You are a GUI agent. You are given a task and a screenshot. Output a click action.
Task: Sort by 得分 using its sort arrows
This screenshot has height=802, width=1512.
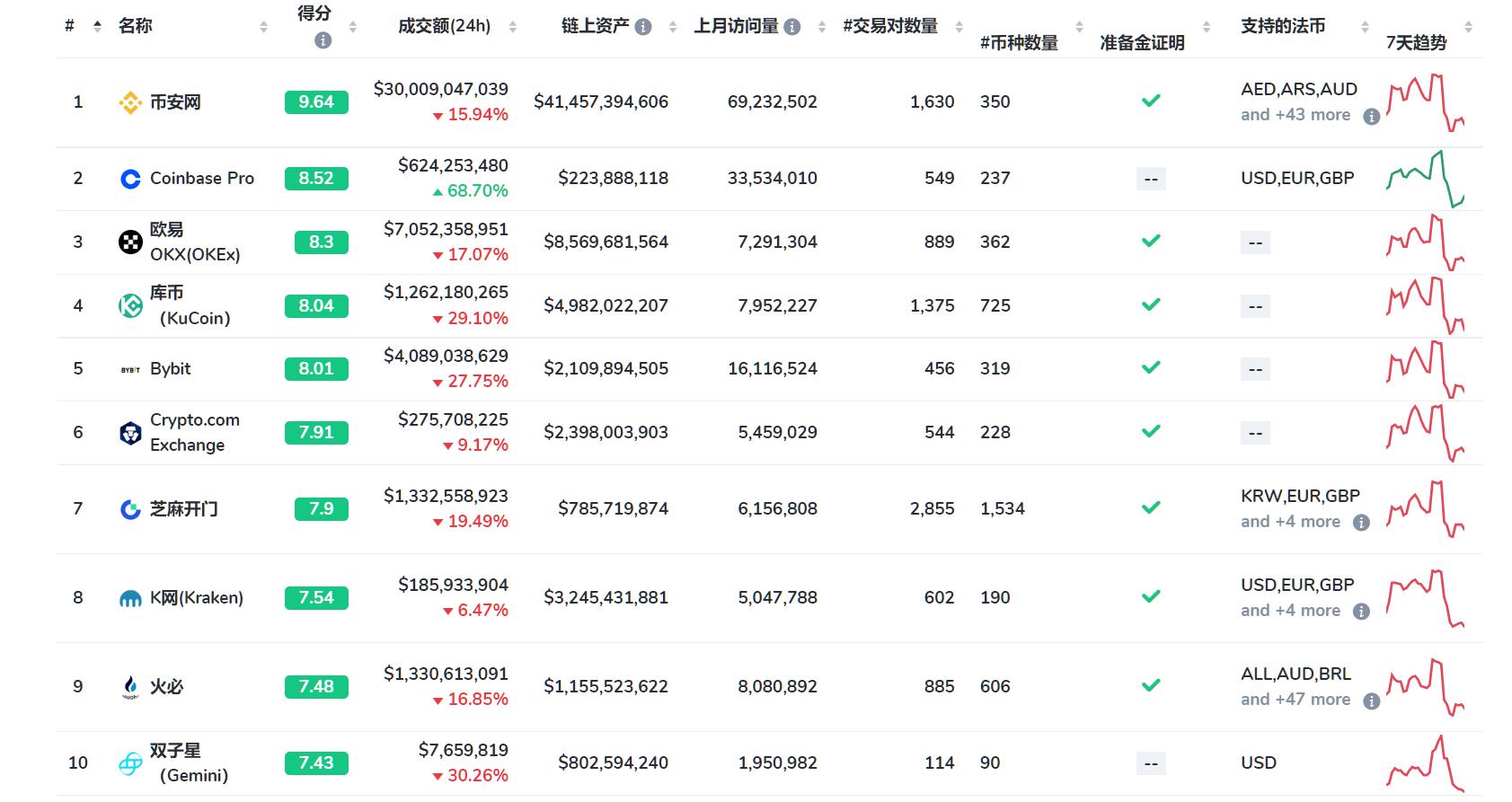pyautogui.click(x=353, y=27)
